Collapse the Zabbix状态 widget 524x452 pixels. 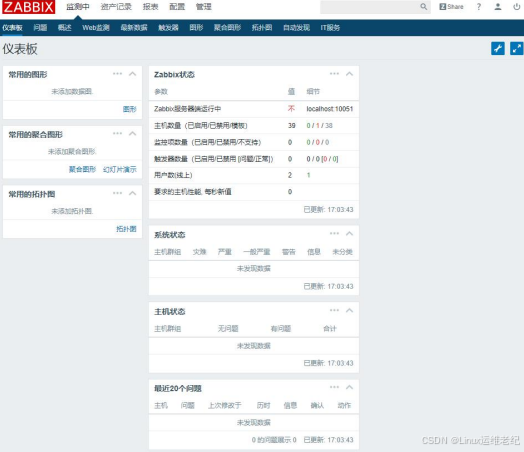(x=349, y=74)
